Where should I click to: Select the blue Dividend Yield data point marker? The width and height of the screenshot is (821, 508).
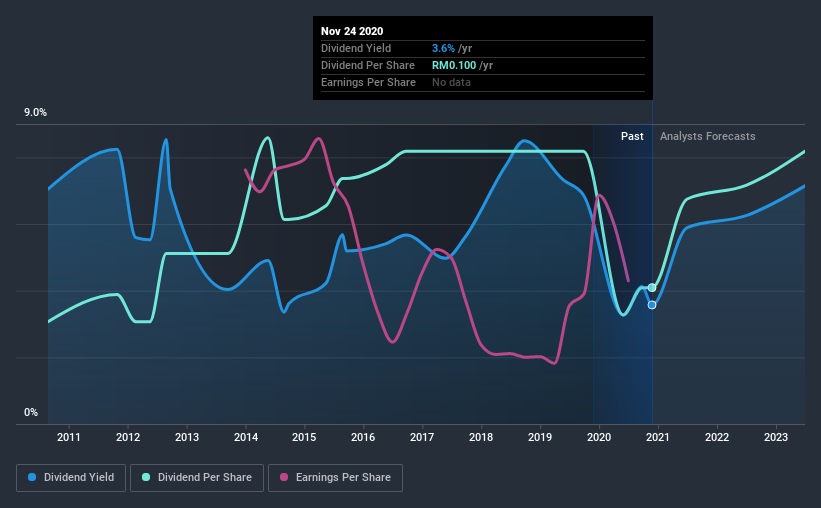[652, 305]
